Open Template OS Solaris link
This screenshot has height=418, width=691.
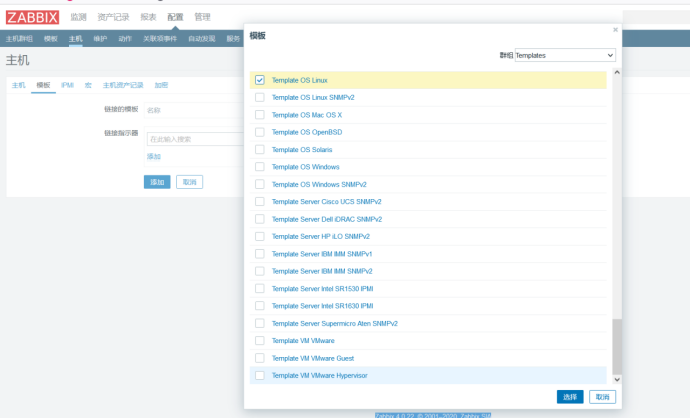[x=302, y=150]
